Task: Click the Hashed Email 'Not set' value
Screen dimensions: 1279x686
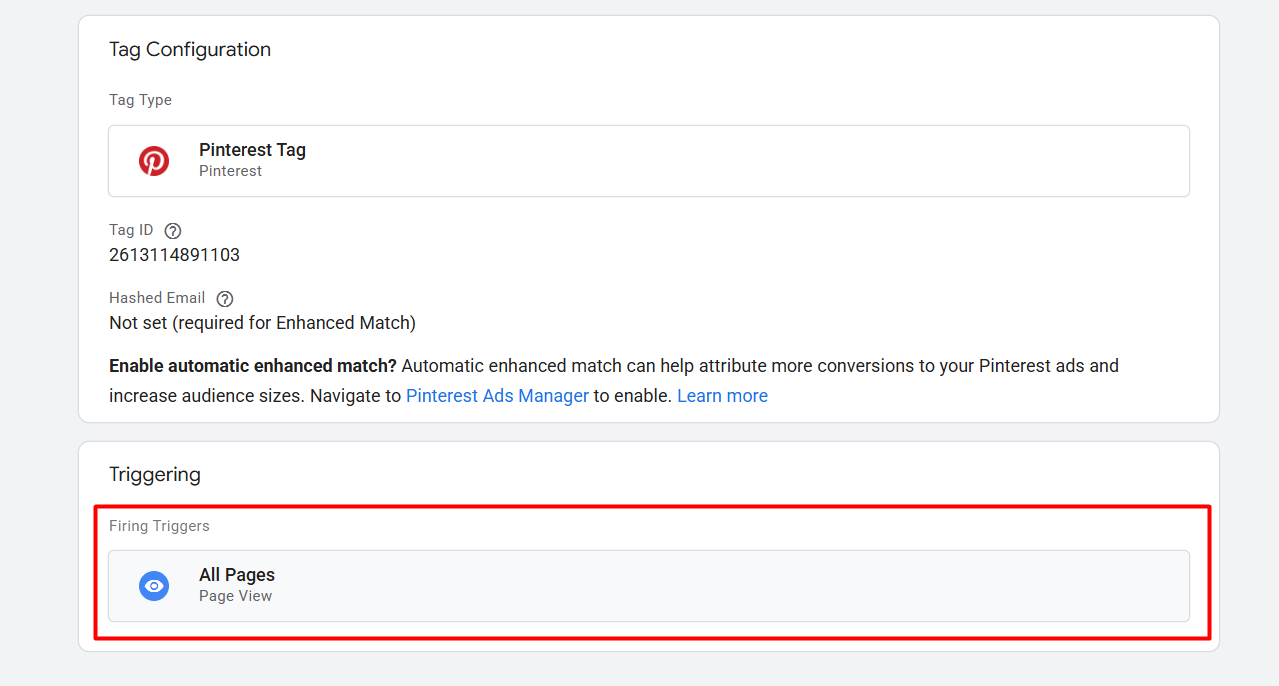Action: pyautogui.click(x=262, y=323)
